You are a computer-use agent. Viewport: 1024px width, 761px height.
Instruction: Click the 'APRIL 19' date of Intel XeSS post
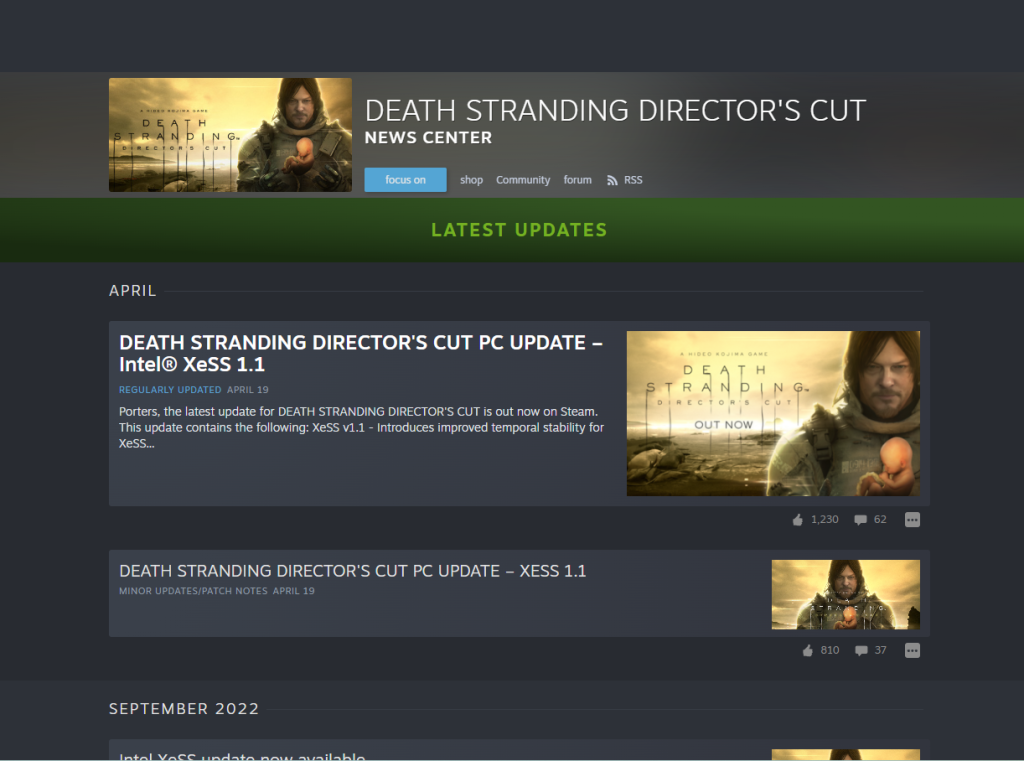(x=248, y=390)
